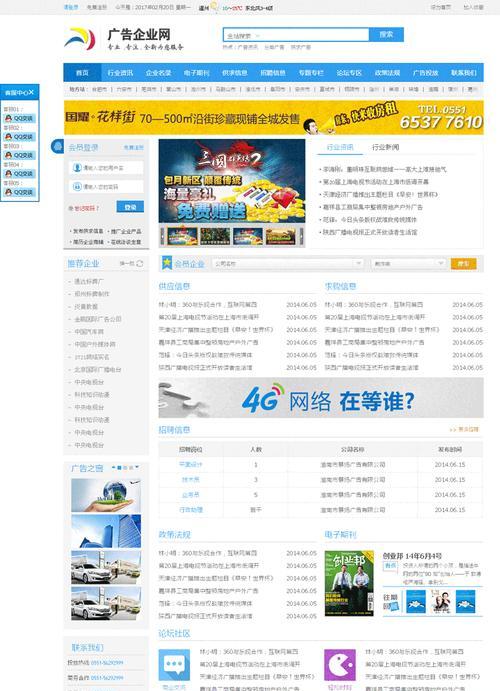500x691 pixels.
Task: Open 联系我们 in the main navigation
Action: (x=463, y=73)
